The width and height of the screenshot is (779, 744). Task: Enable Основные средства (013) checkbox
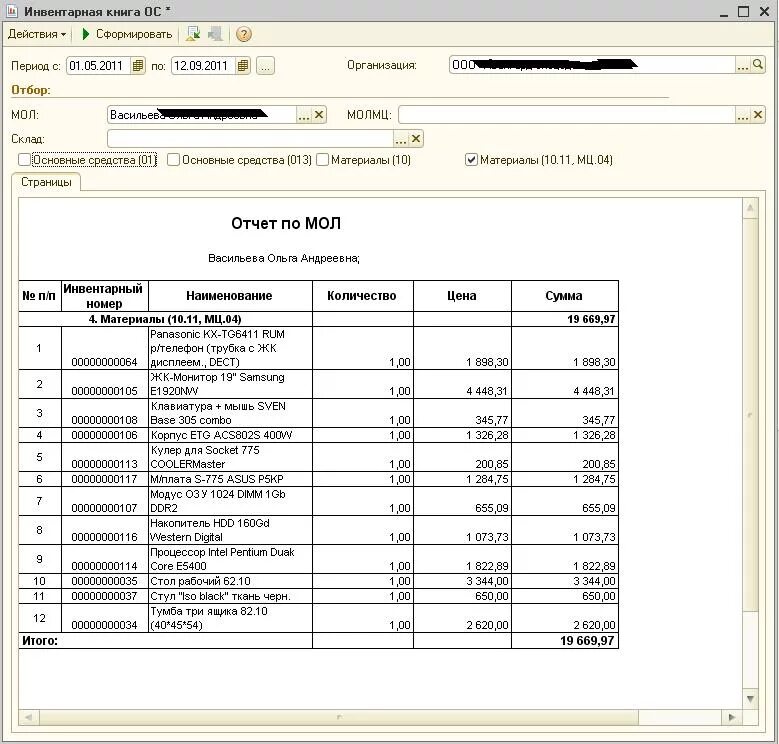point(173,160)
